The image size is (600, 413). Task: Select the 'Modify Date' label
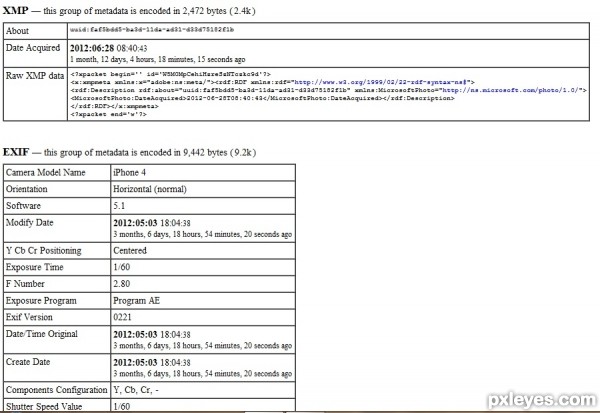(x=29, y=223)
